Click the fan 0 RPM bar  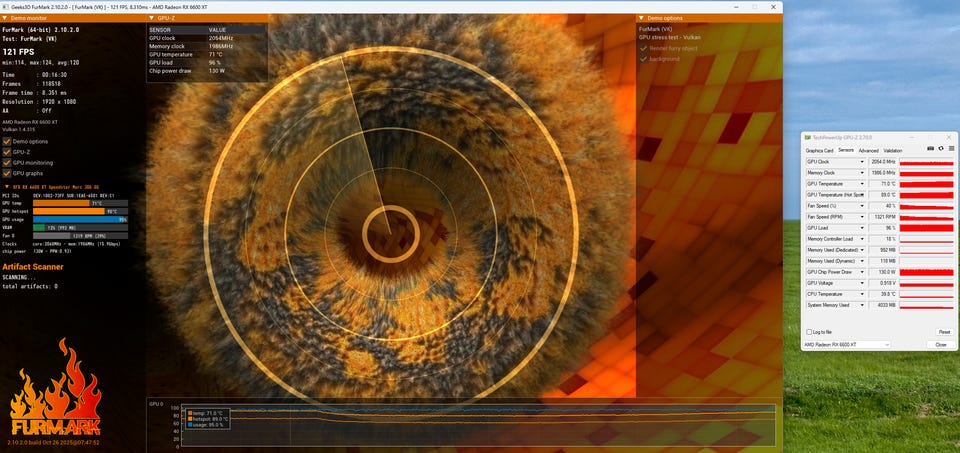[x=80, y=235]
